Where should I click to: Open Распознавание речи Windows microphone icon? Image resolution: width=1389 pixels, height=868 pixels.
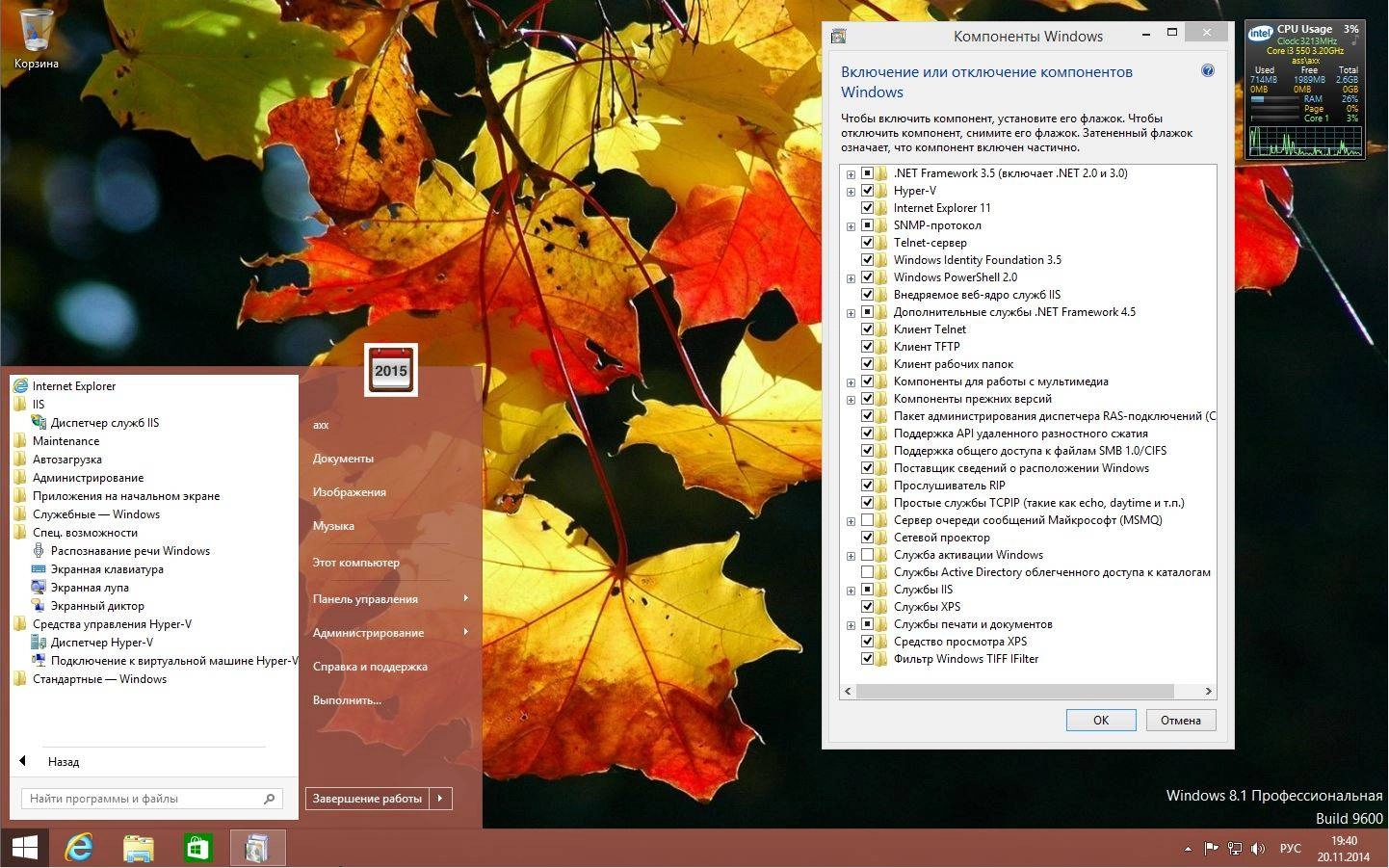click(39, 551)
